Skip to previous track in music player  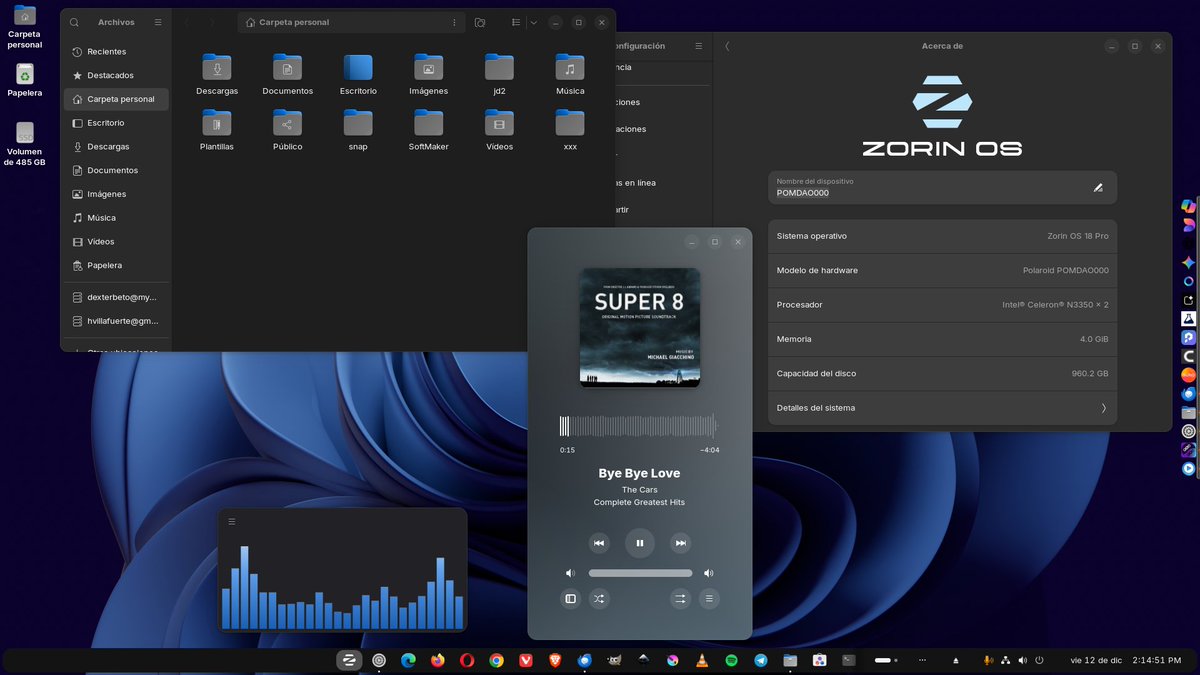point(599,543)
